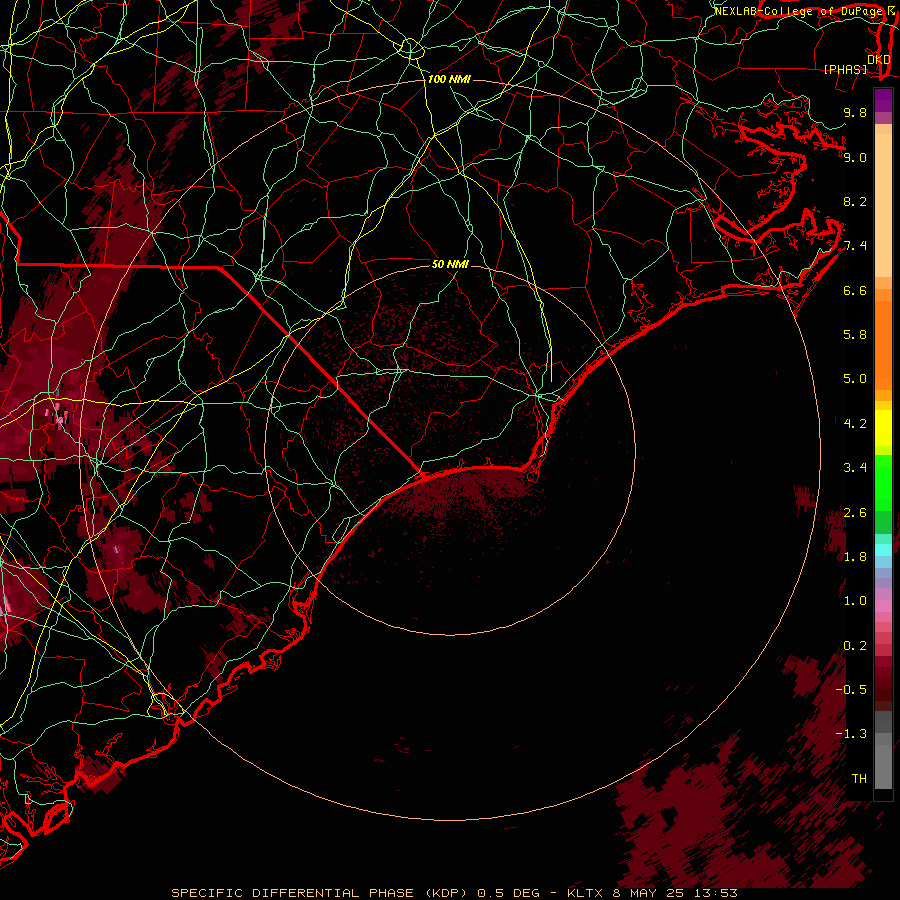
Task: Click the 7.4 scale label
Action: tap(855, 246)
